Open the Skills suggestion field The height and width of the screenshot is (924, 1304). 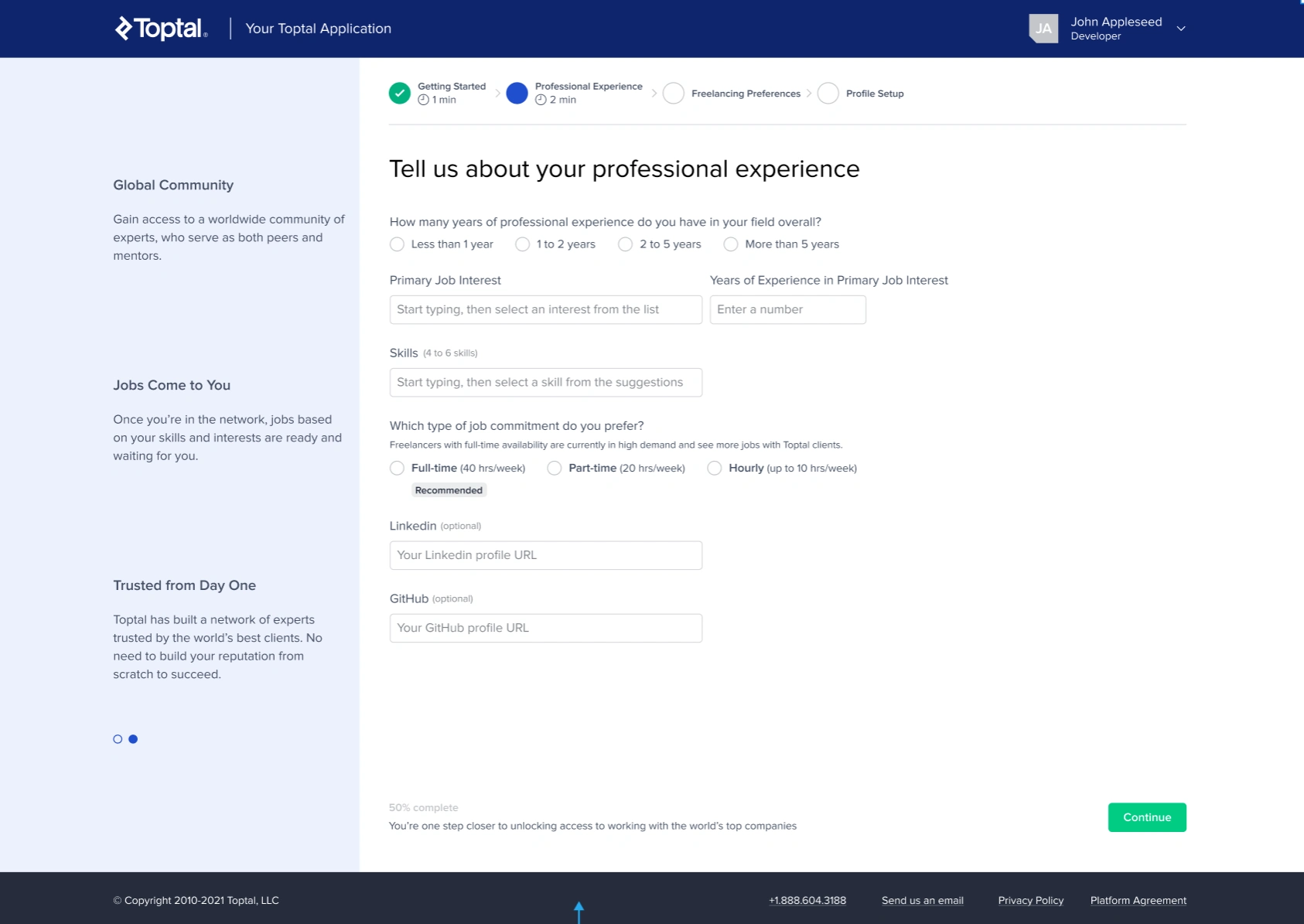pyautogui.click(x=545, y=382)
